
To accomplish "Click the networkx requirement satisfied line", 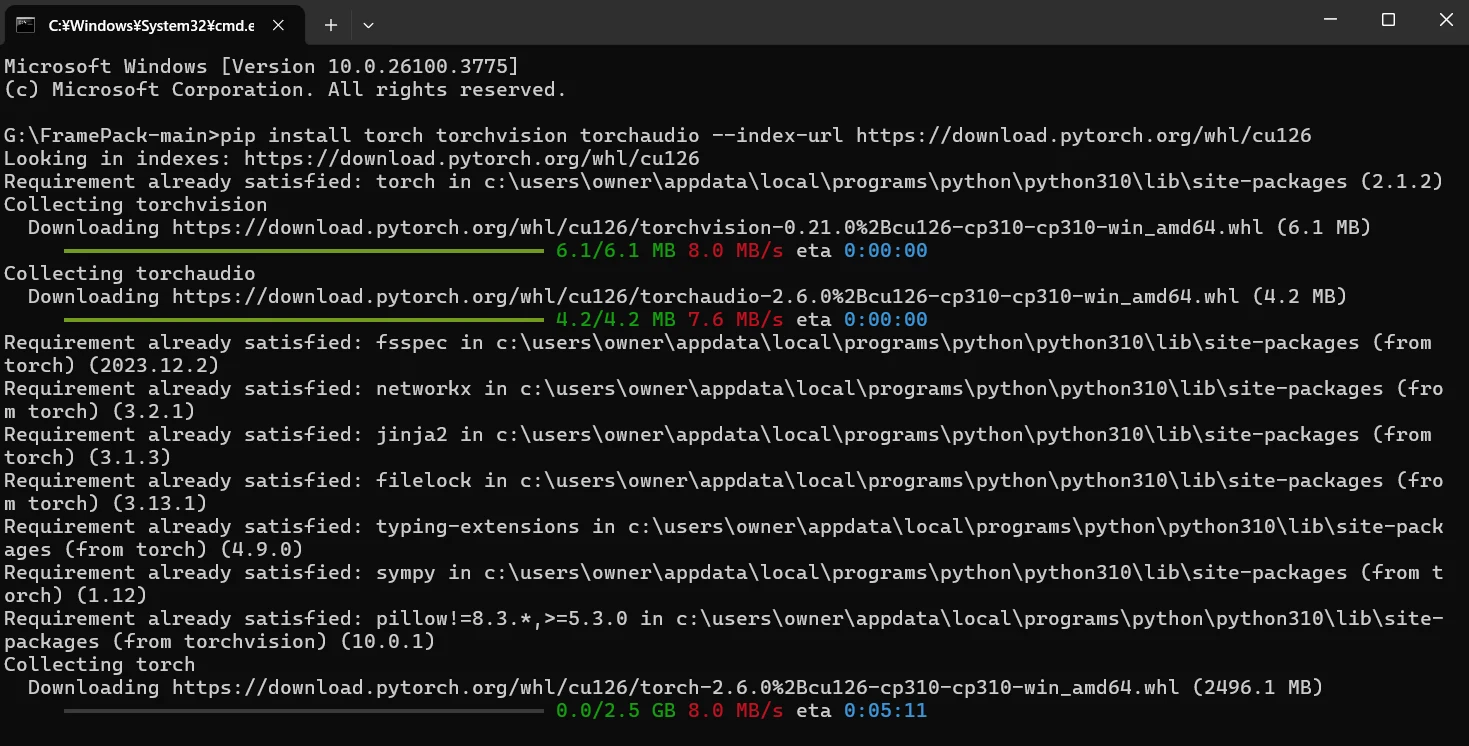I will click(724, 400).
